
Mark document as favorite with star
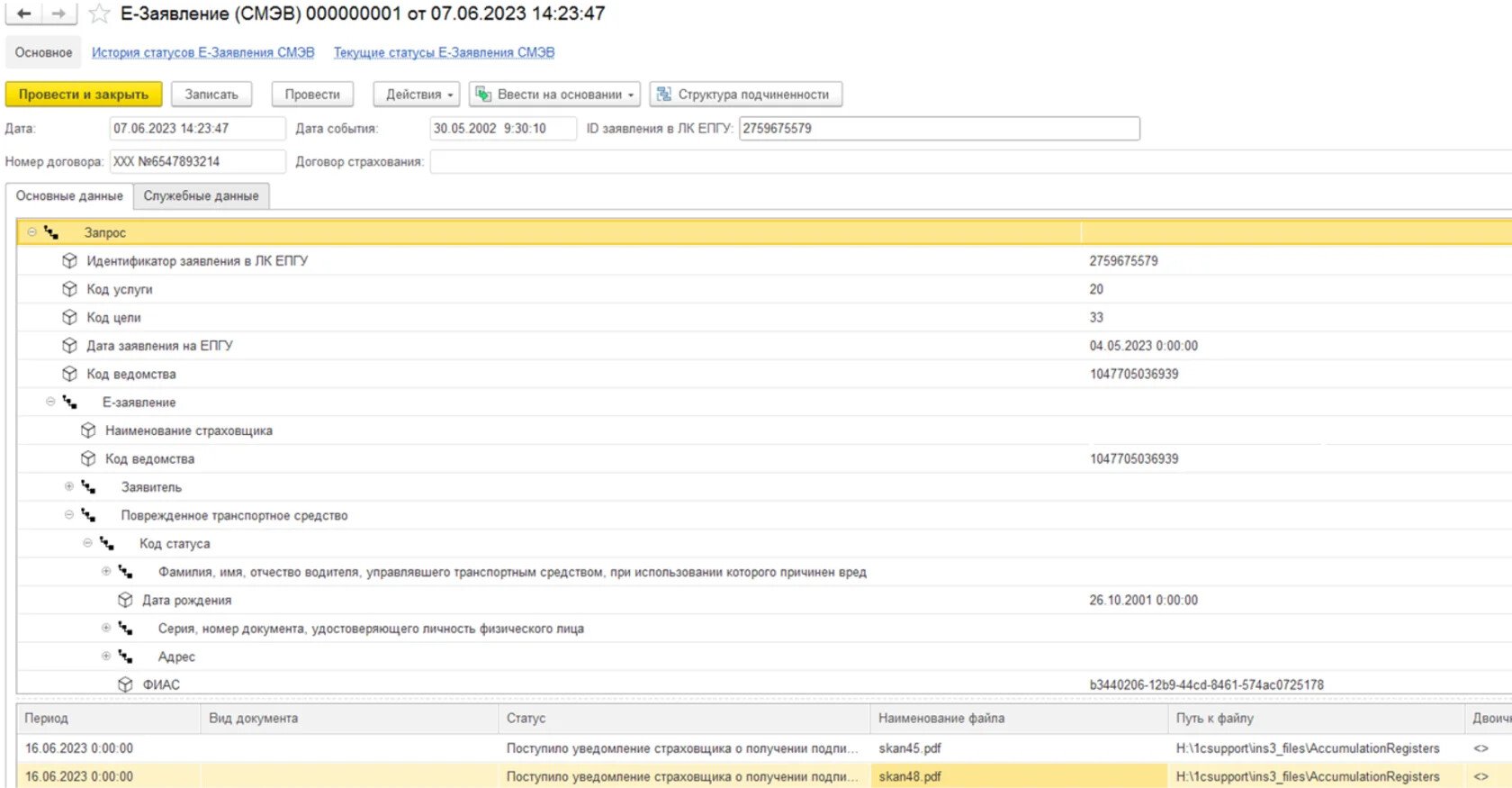(x=99, y=14)
